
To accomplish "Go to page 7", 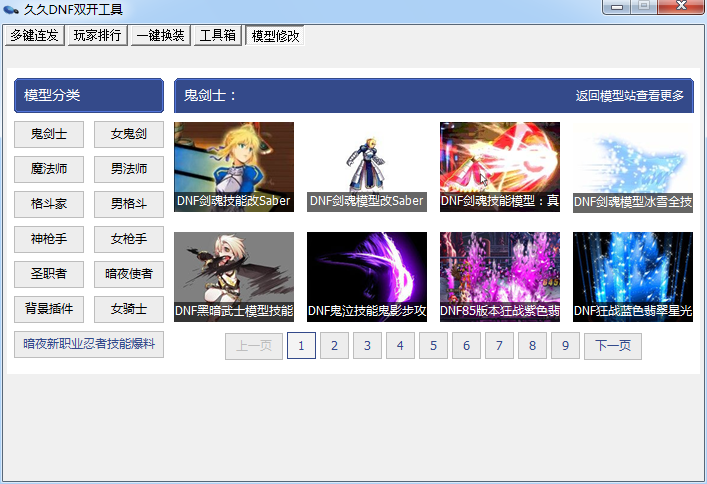I will (499, 346).
